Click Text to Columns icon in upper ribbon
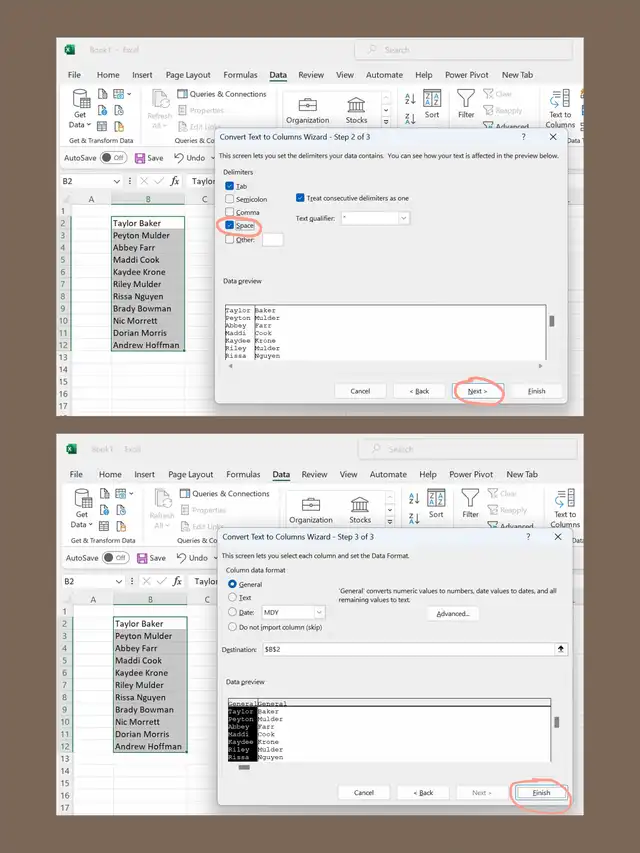 coord(560,104)
